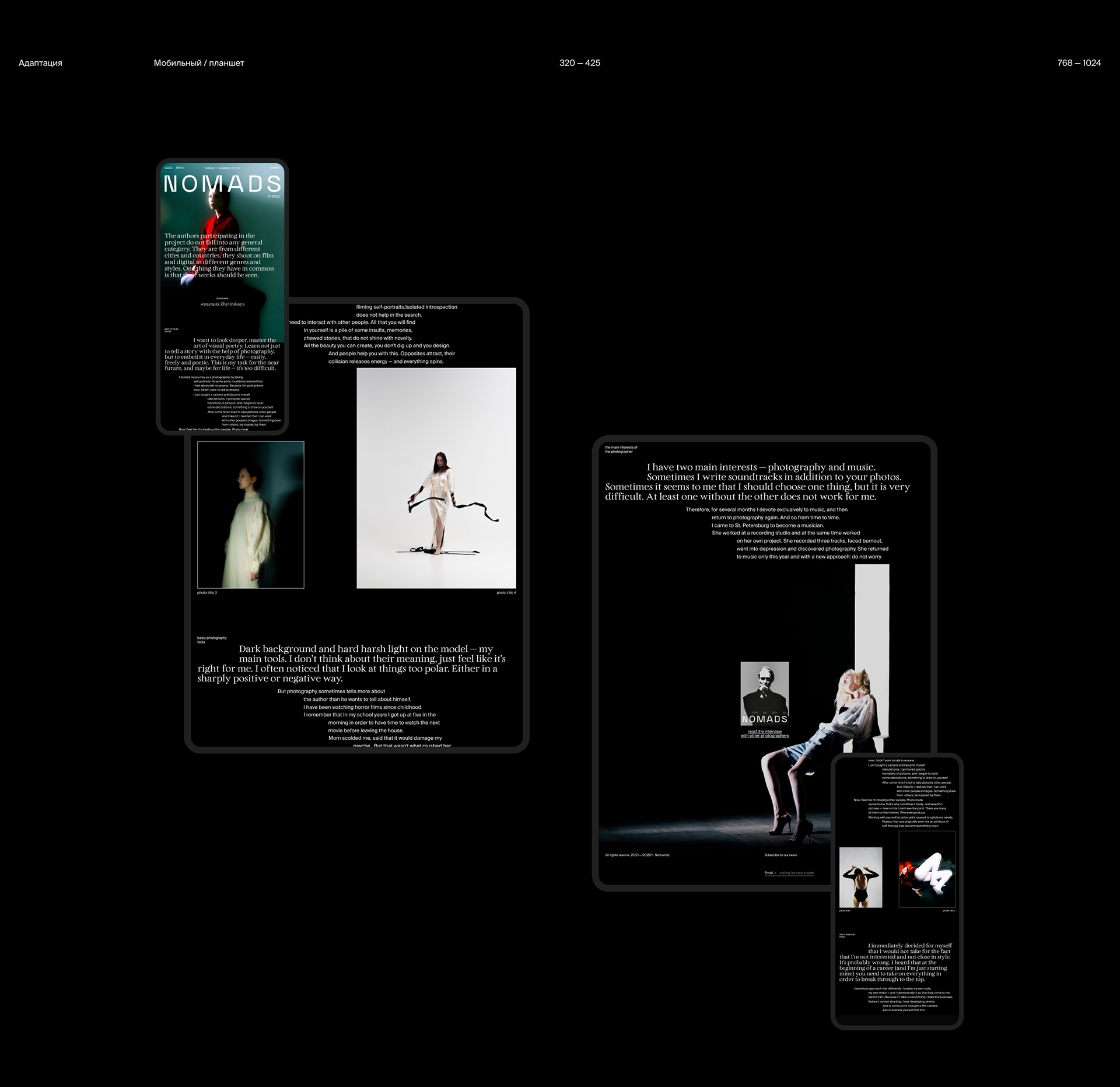Click the black bodysuit photo on the second phone
1120x1087 pixels.
point(860,878)
